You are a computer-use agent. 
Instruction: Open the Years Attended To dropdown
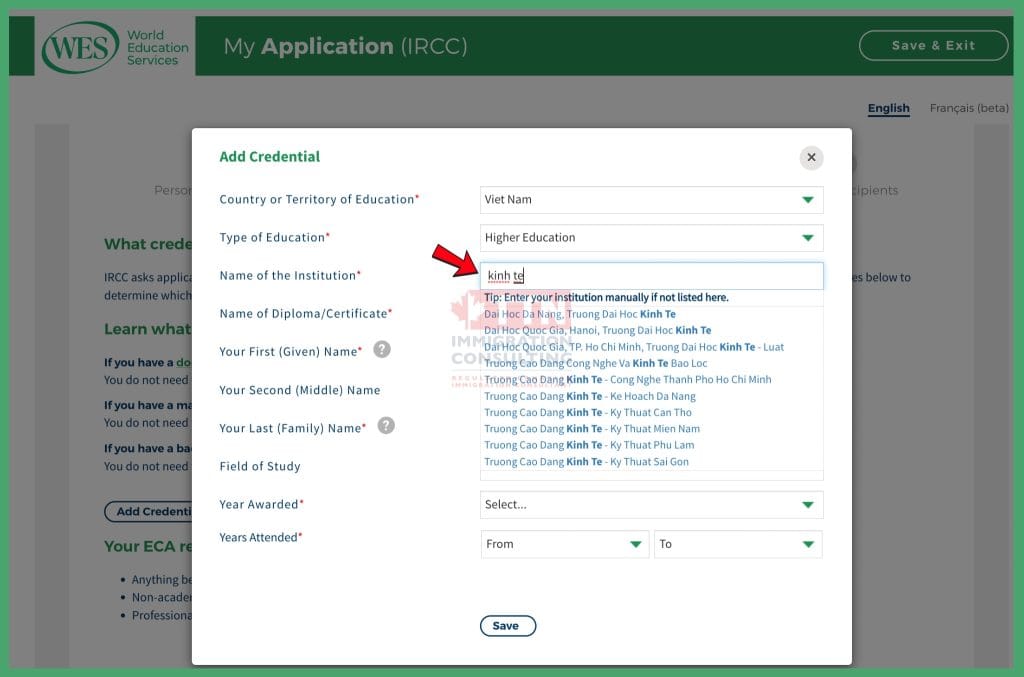pos(738,544)
